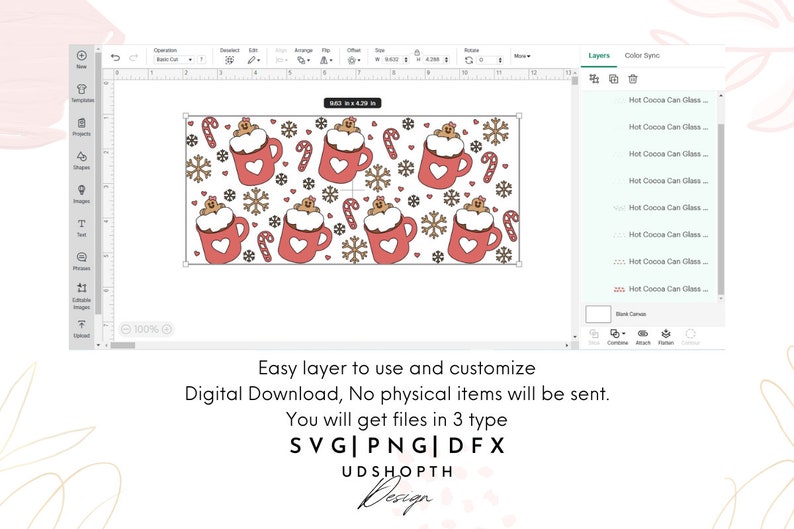This screenshot has height=529, width=794.
Task: Switch to the Color Sync tab
Action: 642,56
